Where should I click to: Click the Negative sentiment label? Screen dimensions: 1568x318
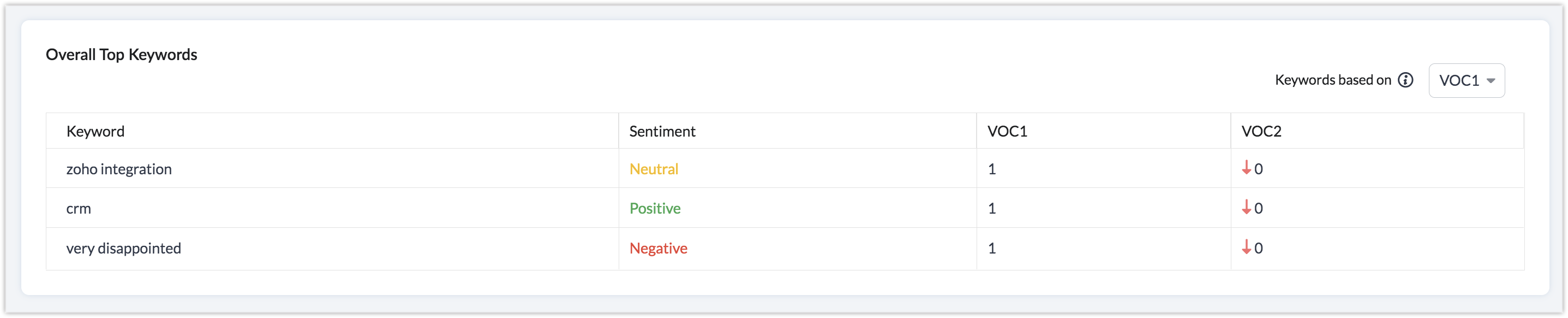point(658,248)
